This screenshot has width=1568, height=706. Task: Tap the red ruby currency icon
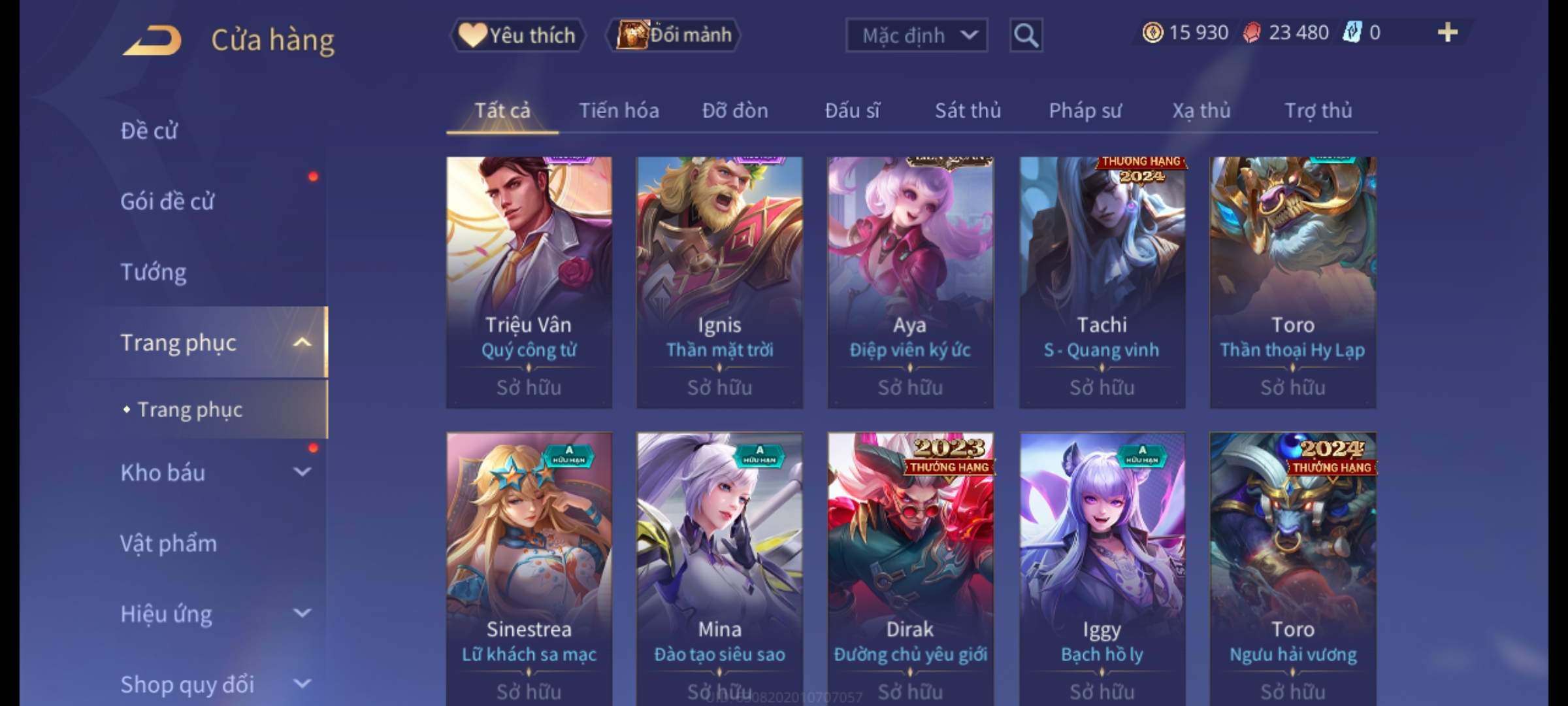point(1252,33)
